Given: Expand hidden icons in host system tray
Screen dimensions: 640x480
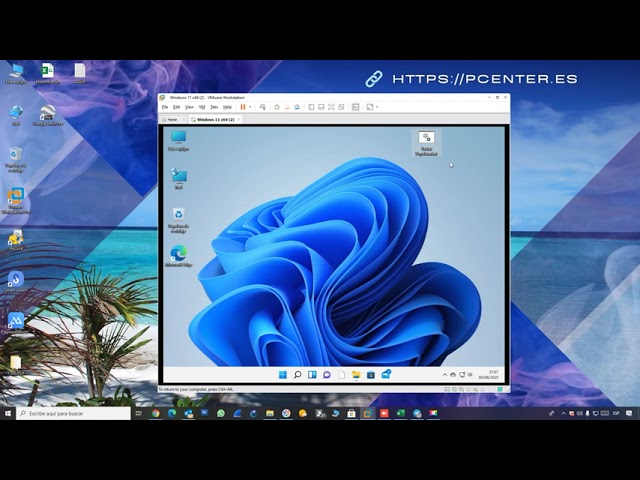Looking at the screenshot, I should click(564, 413).
